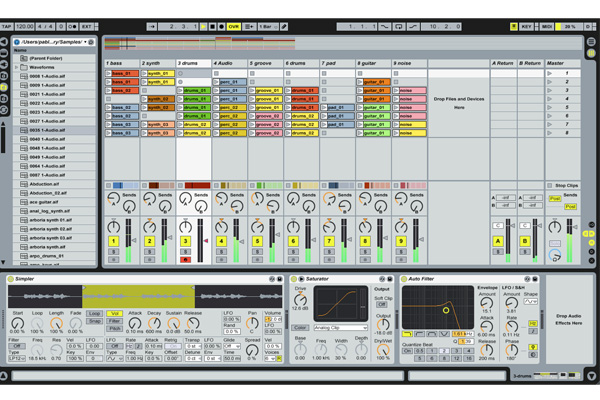The height and width of the screenshot is (400, 600).
Task: Launch Master scene 8
Action: (x=550, y=133)
